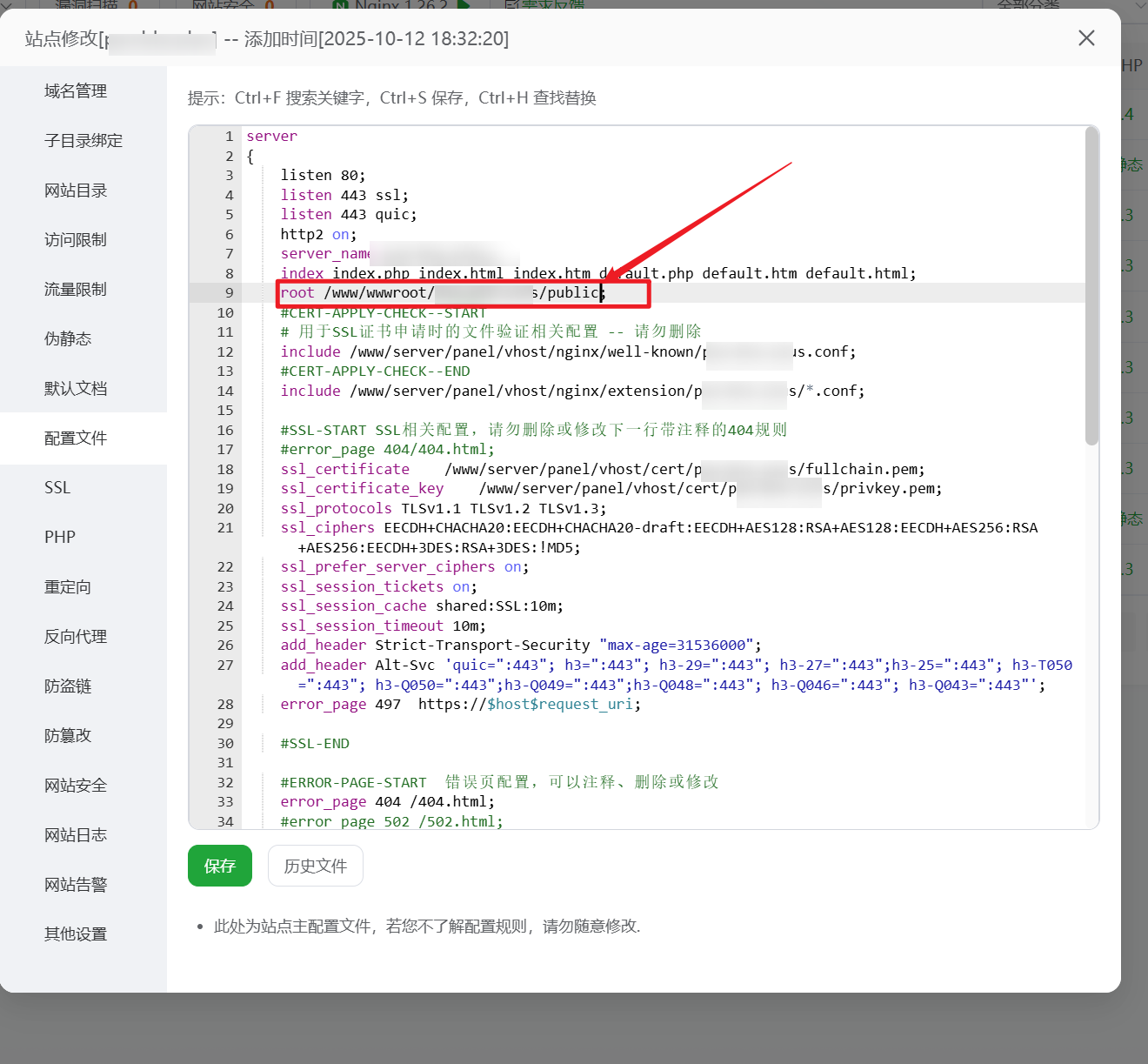Image resolution: width=1148 pixels, height=1064 pixels.
Task: Select 访问限制 in the sidebar
Action: [76, 240]
